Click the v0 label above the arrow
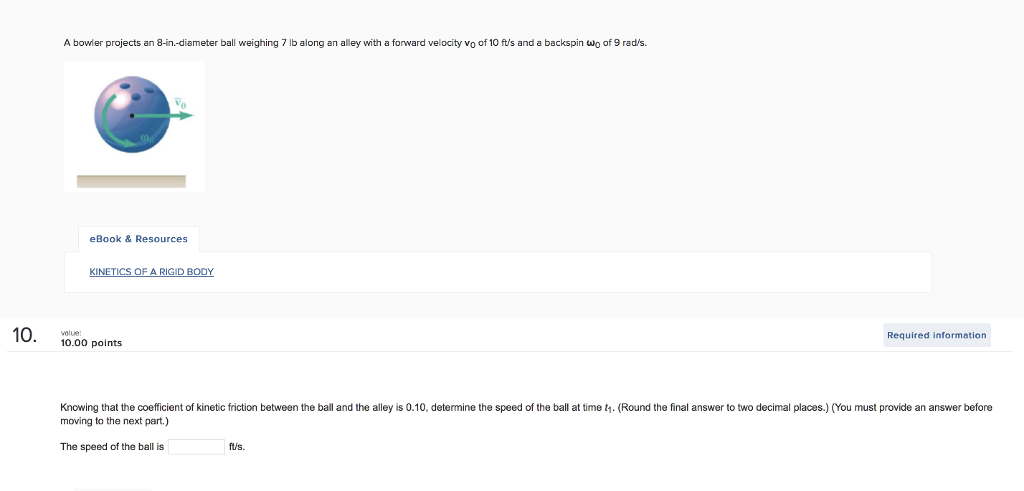This screenshot has height=491, width=1024. pyautogui.click(x=180, y=103)
